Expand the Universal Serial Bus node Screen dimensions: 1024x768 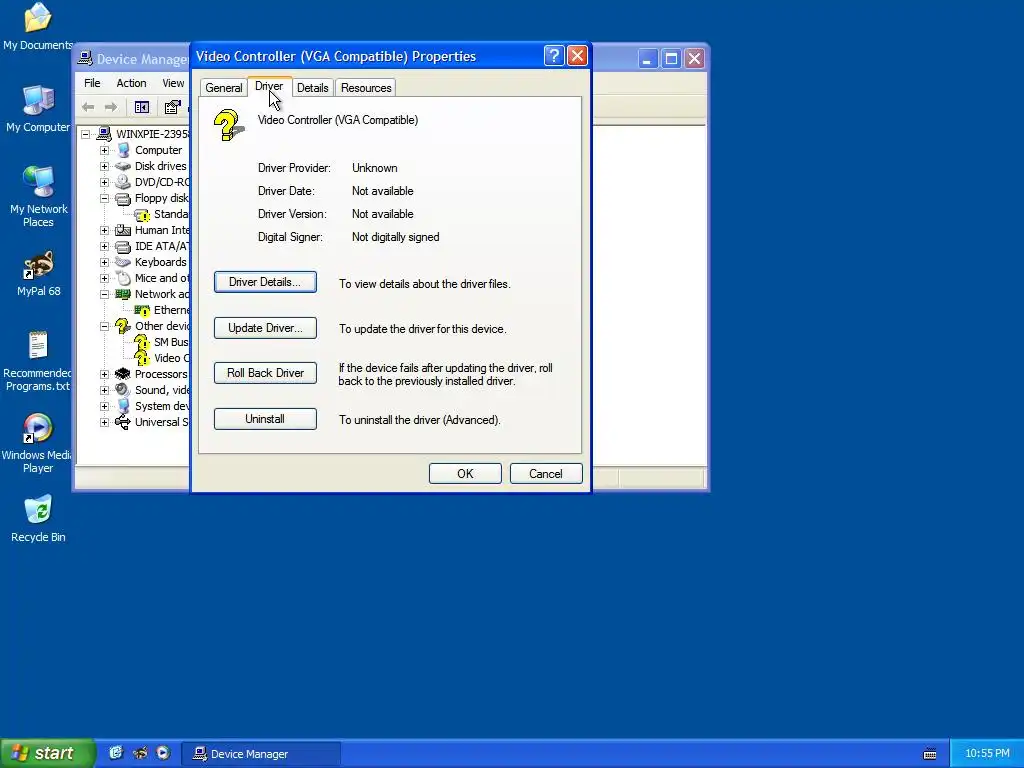104,423
